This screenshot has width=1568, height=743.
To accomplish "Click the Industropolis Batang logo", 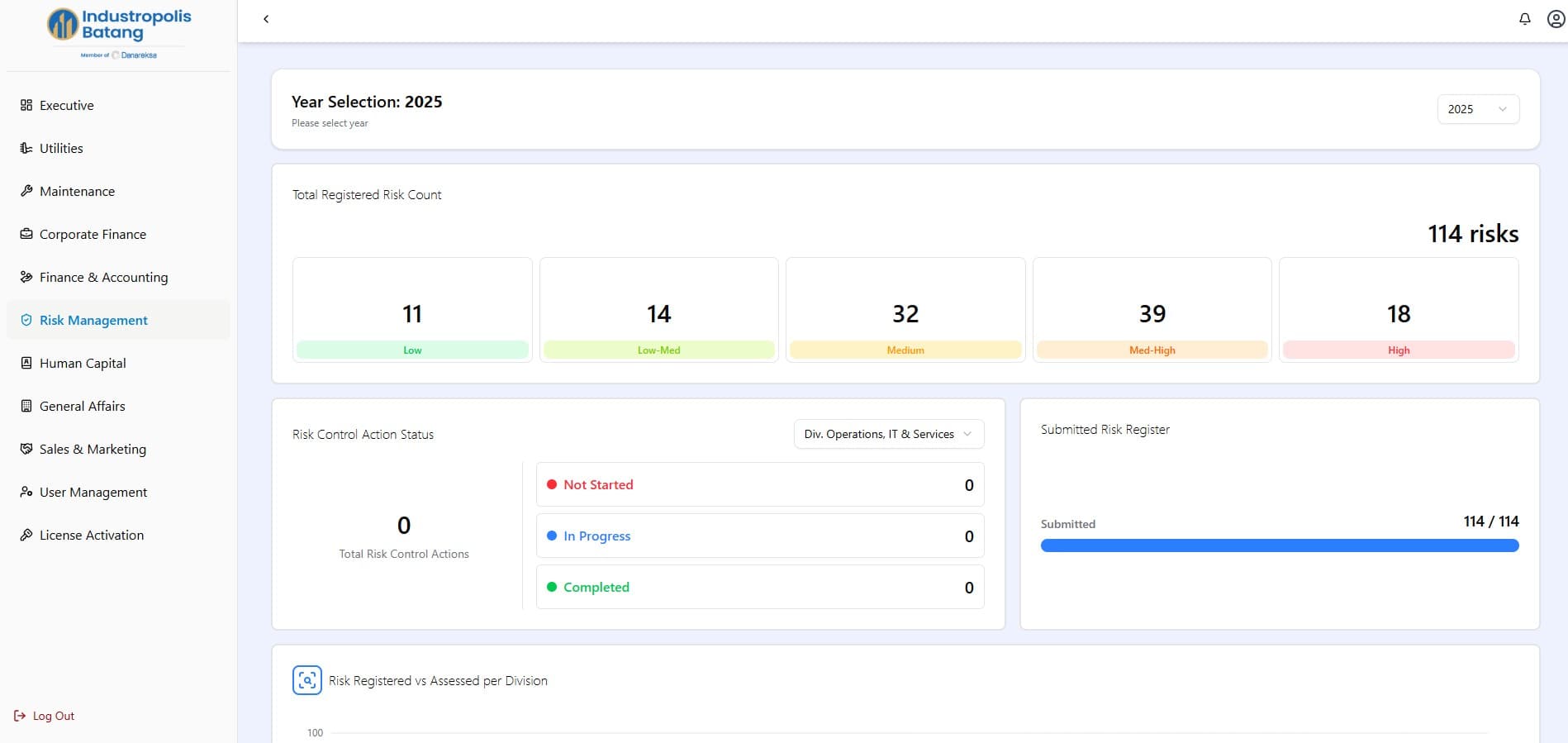I will pos(119,33).
